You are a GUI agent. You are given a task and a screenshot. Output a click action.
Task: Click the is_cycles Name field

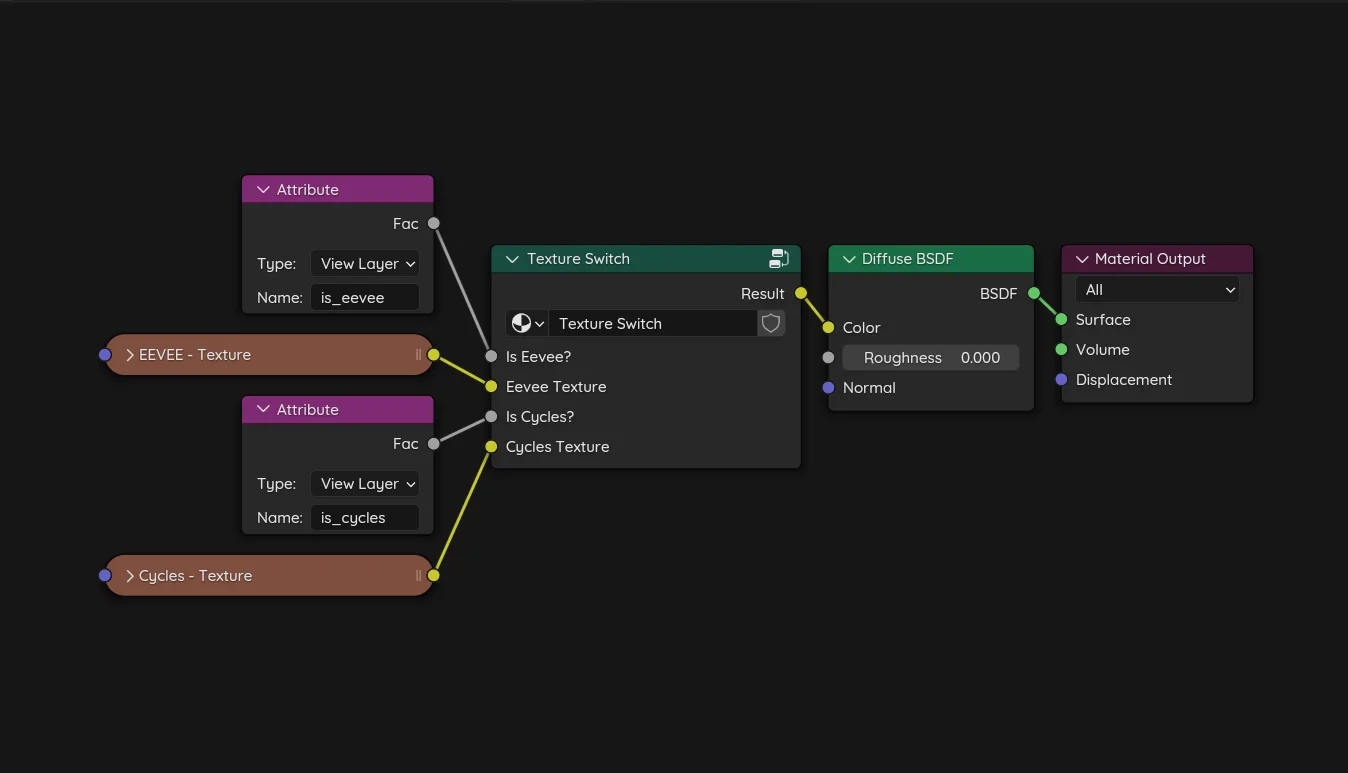[366, 517]
